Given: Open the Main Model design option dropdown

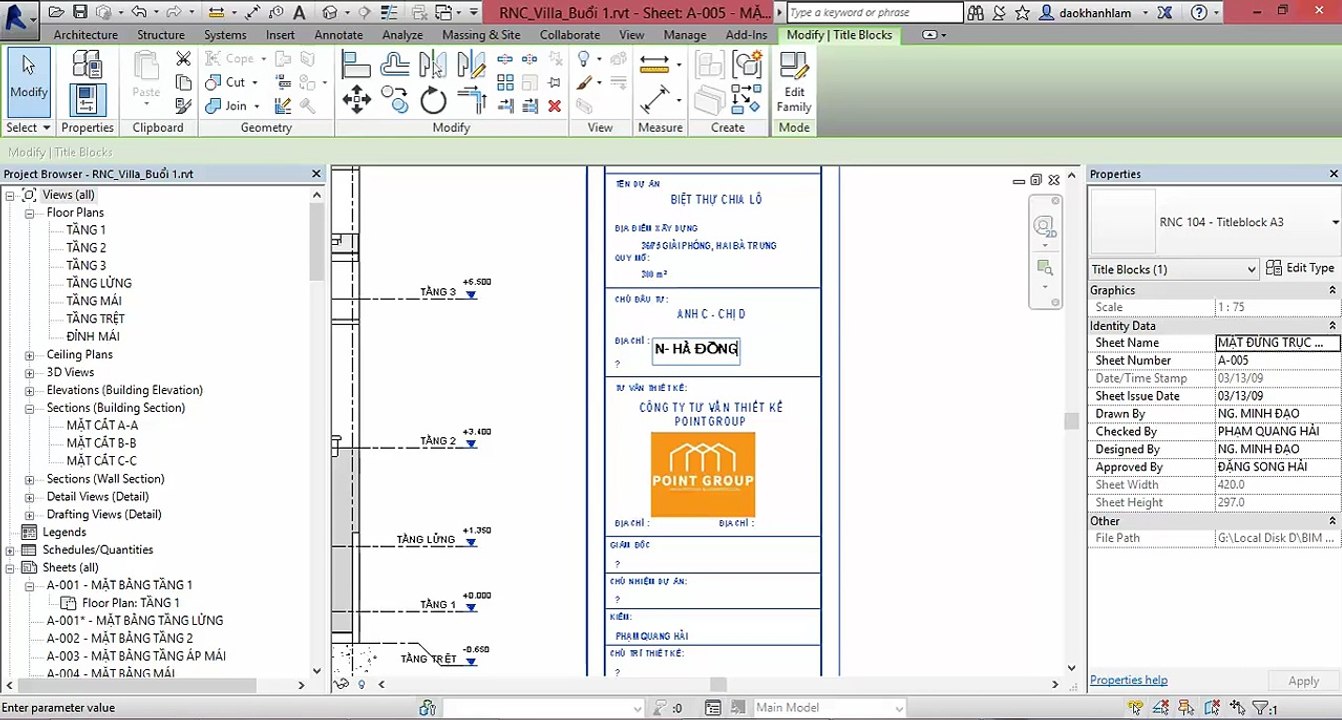Looking at the screenshot, I should pos(898,708).
